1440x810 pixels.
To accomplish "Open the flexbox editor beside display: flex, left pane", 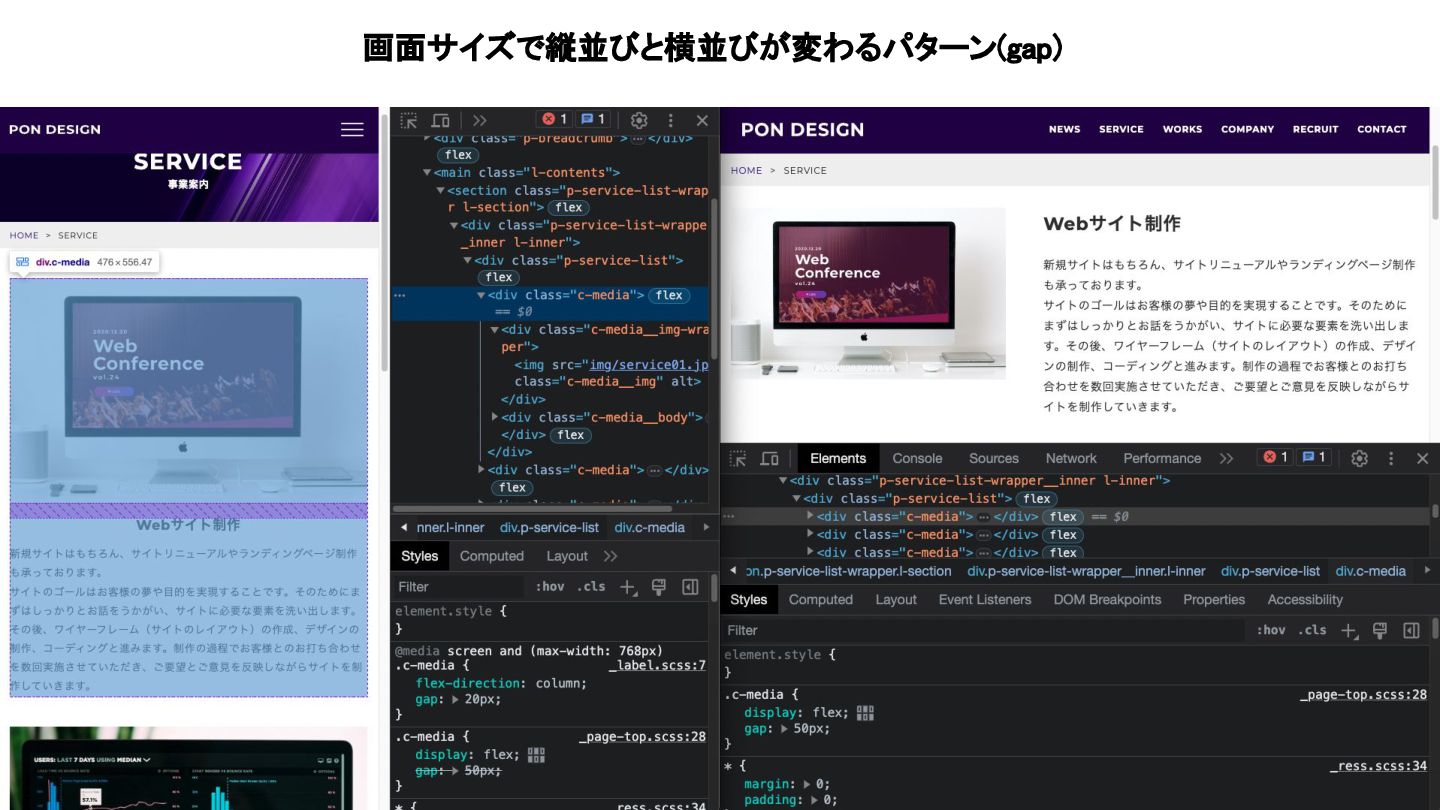I will 536,755.
